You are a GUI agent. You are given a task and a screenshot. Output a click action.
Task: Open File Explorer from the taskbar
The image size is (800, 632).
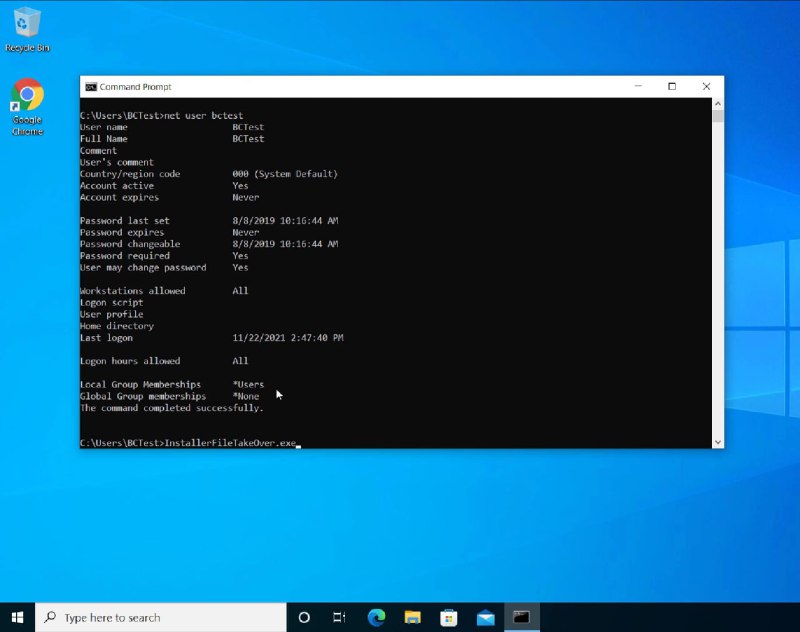[412, 618]
